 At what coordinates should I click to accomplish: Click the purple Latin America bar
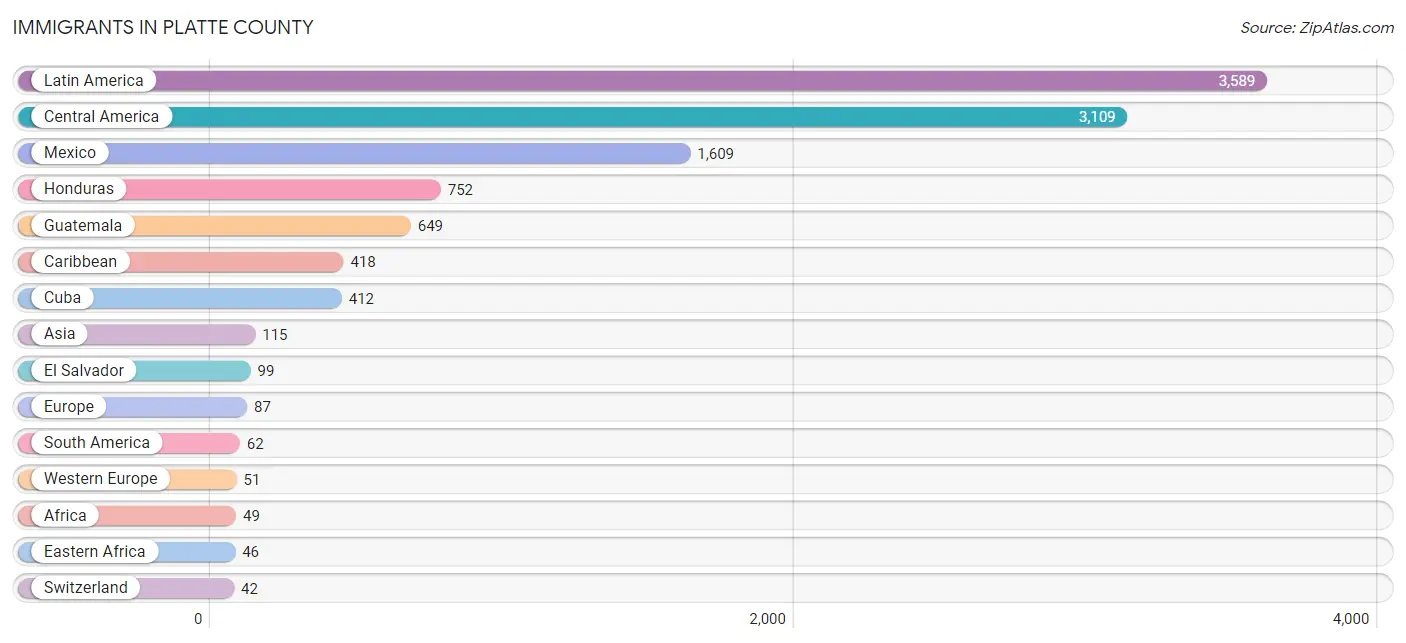[642, 81]
